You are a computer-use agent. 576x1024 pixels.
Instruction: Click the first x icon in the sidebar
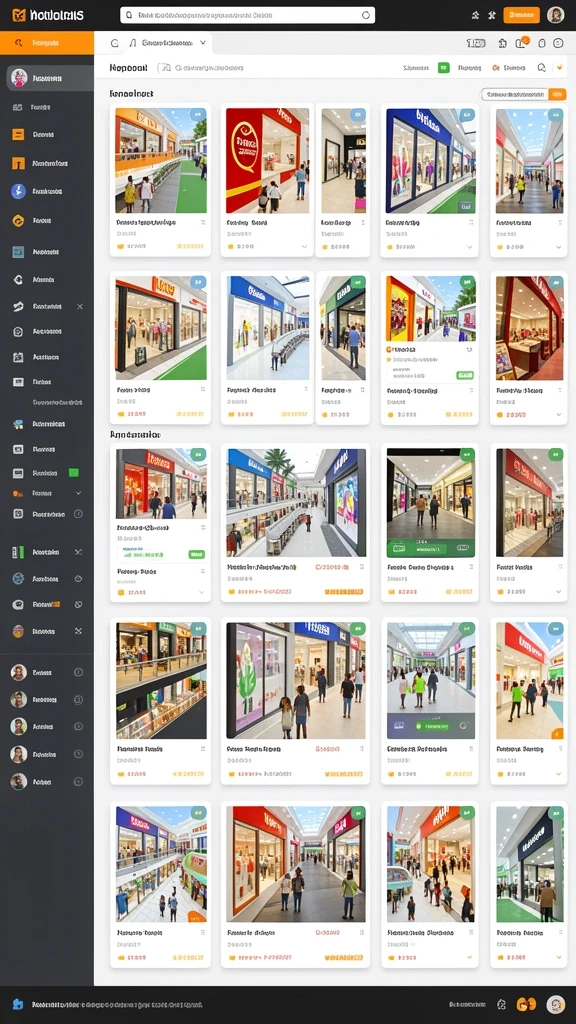coord(80,306)
